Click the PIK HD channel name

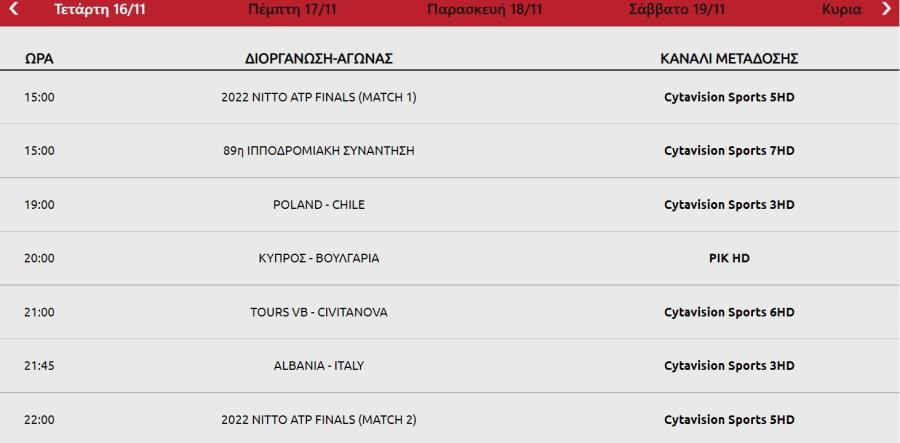tap(729, 258)
